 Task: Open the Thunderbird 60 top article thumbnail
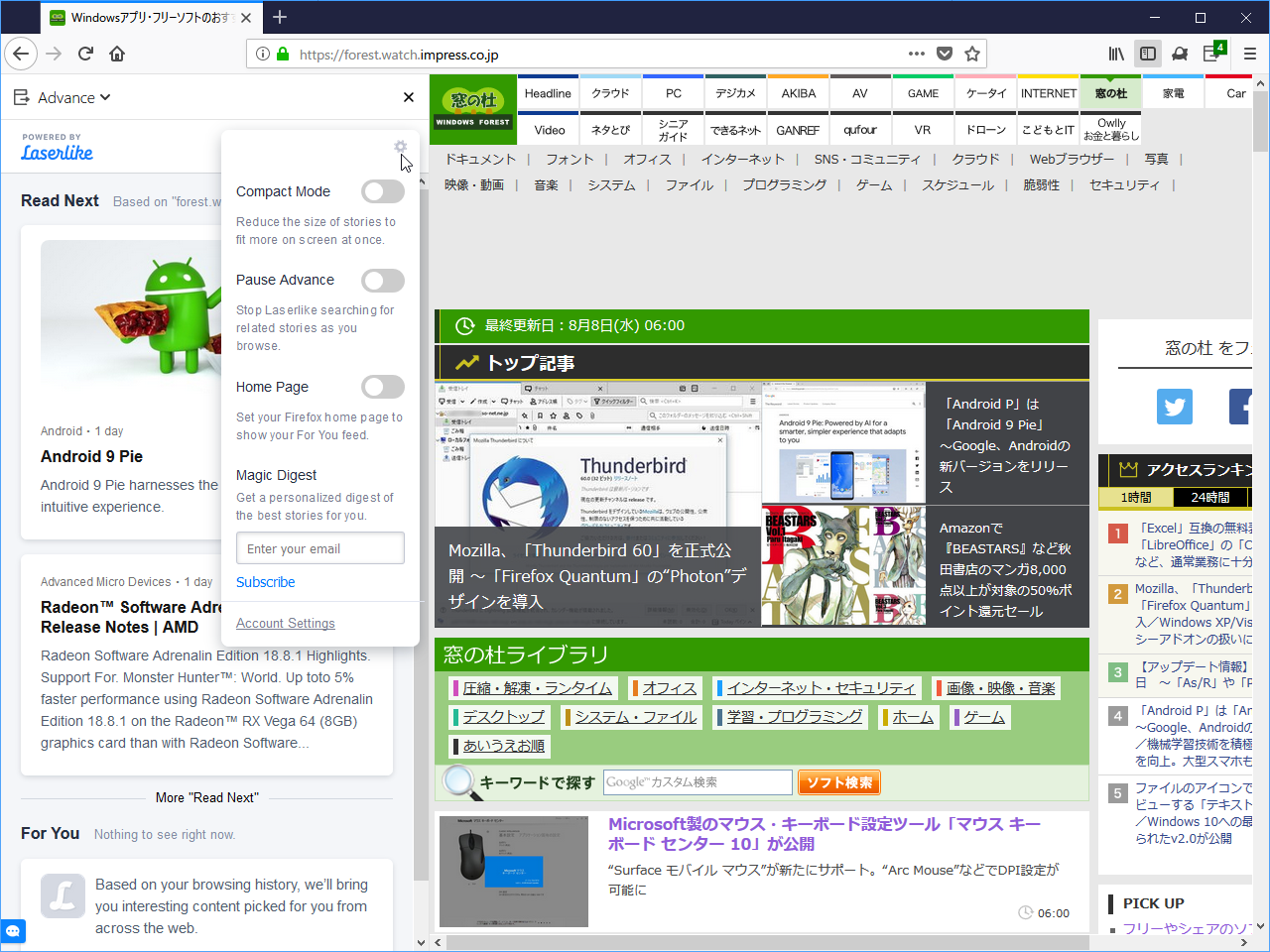click(x=597, y=505)
